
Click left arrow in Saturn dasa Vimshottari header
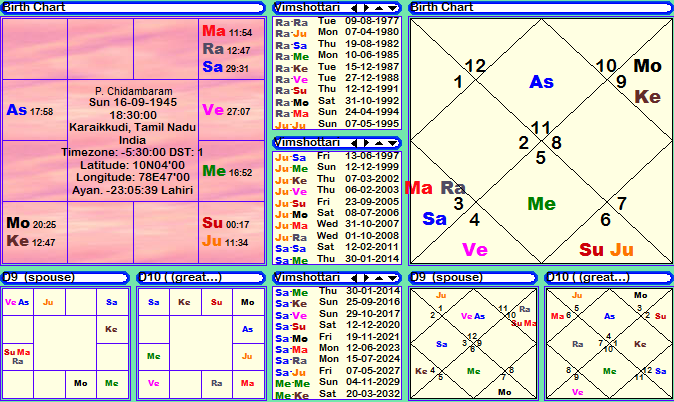coord(354,277)
